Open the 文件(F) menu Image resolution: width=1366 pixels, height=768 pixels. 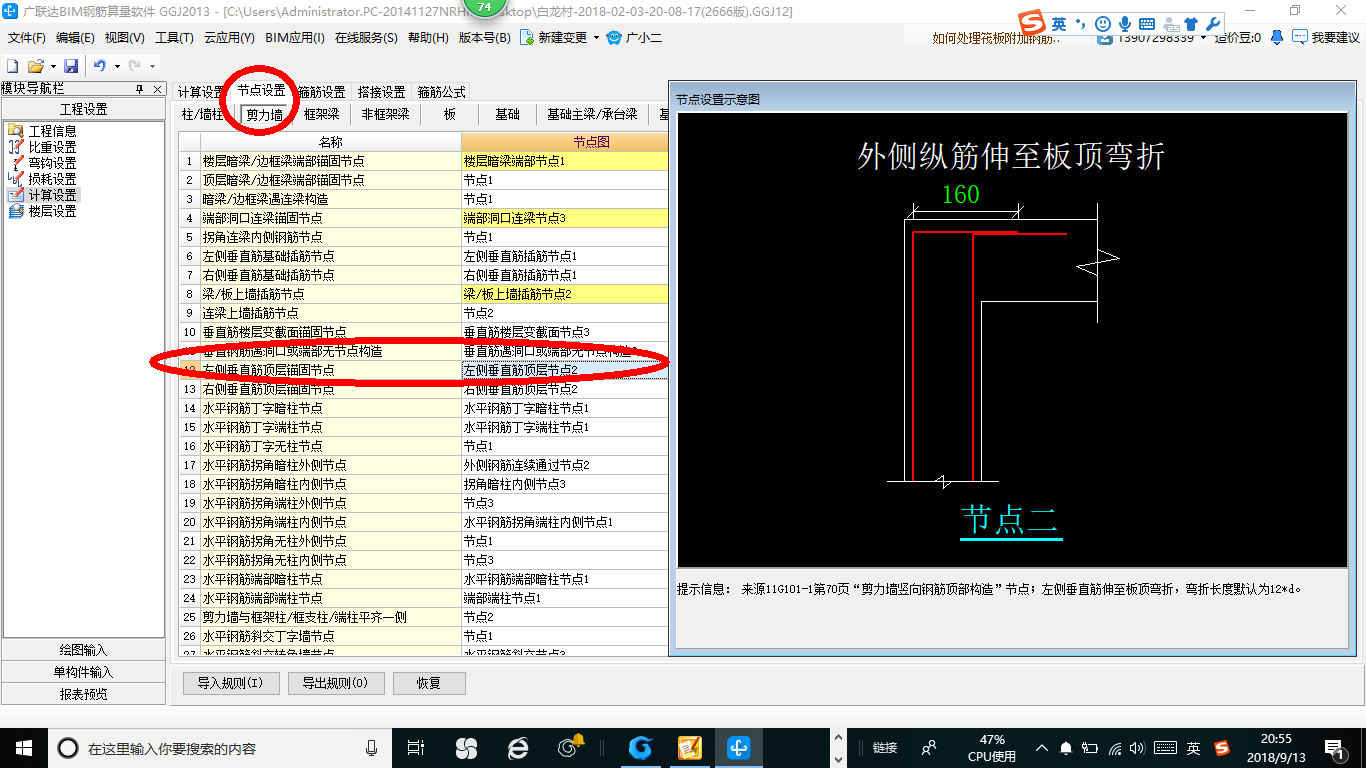click(x=27, y=38)
